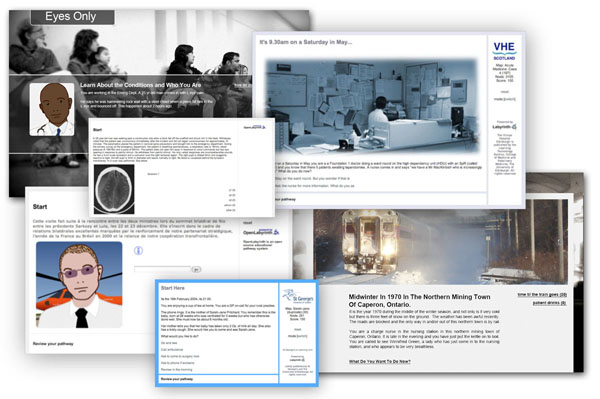Click the small go button

click(196, 270)
